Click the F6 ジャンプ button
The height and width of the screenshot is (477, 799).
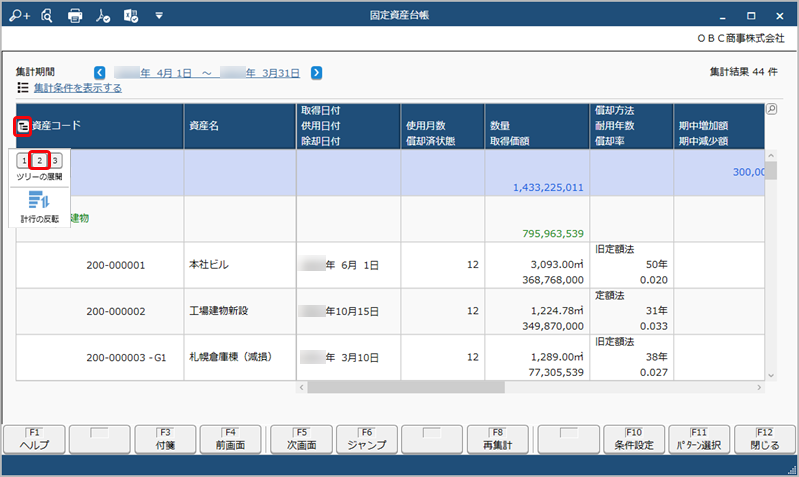pos(367,439)
